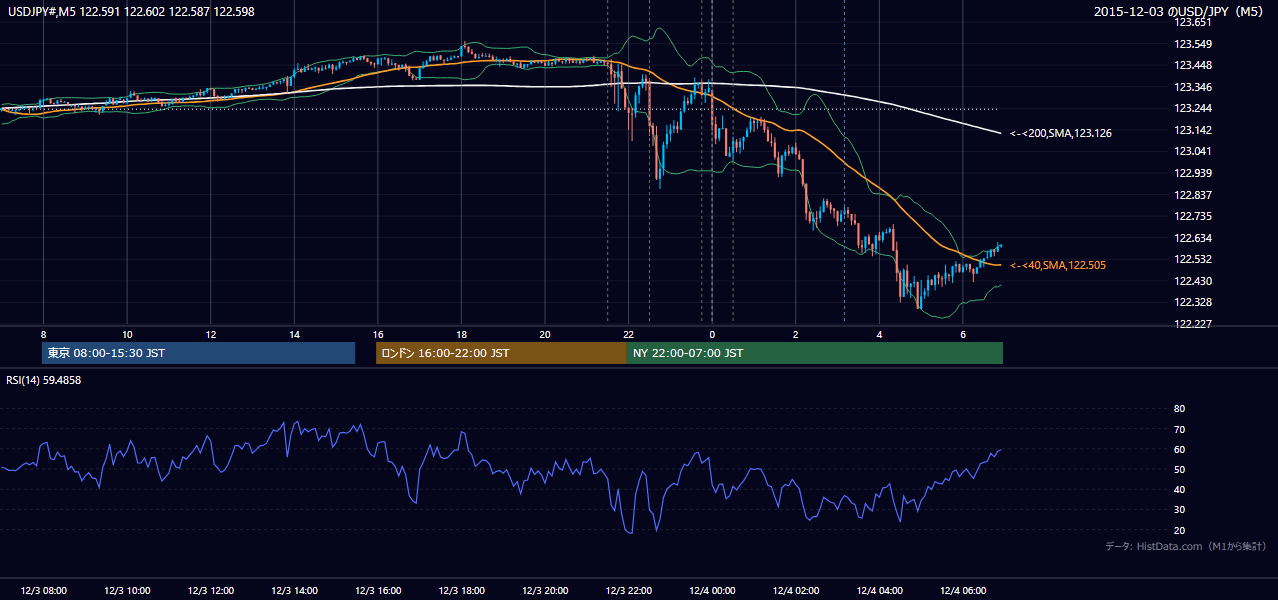Click the RSI(14) 59.4858 indicator label
The image size is (1278, 600).
pos(43,380)
